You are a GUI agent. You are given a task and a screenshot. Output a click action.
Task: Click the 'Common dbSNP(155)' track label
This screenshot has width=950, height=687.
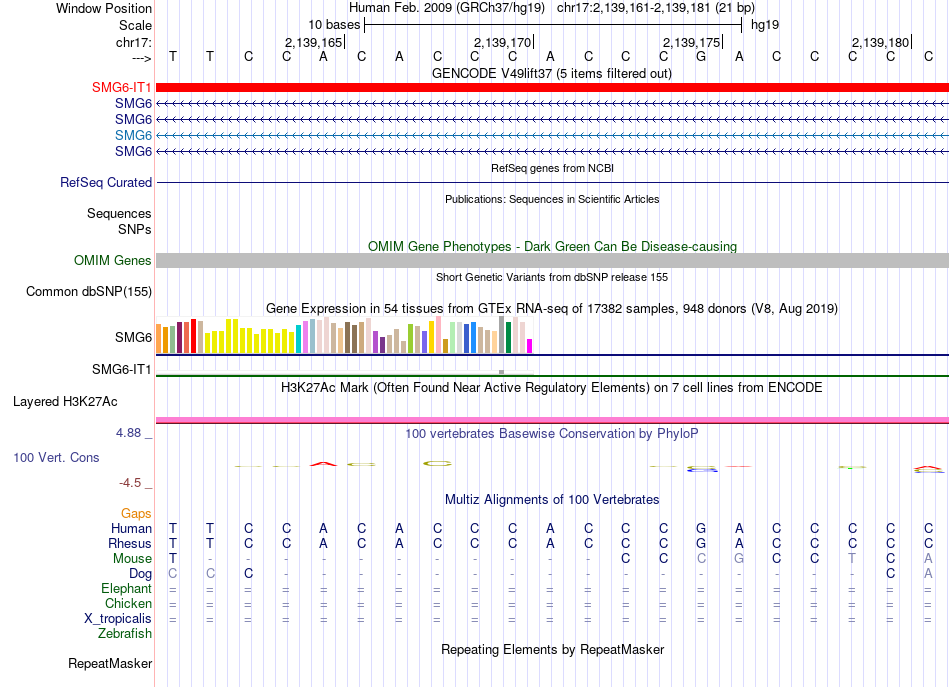pos(88,291)
